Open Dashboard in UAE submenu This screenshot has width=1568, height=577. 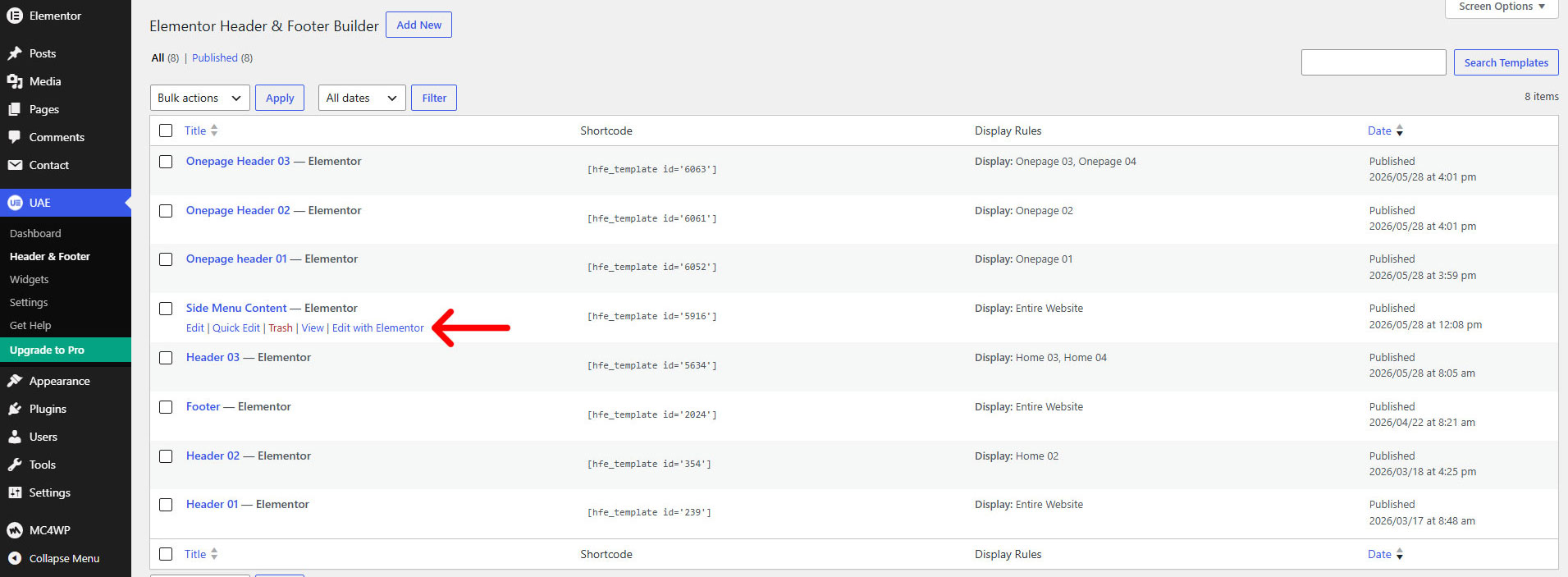click(x=35, y=233)
